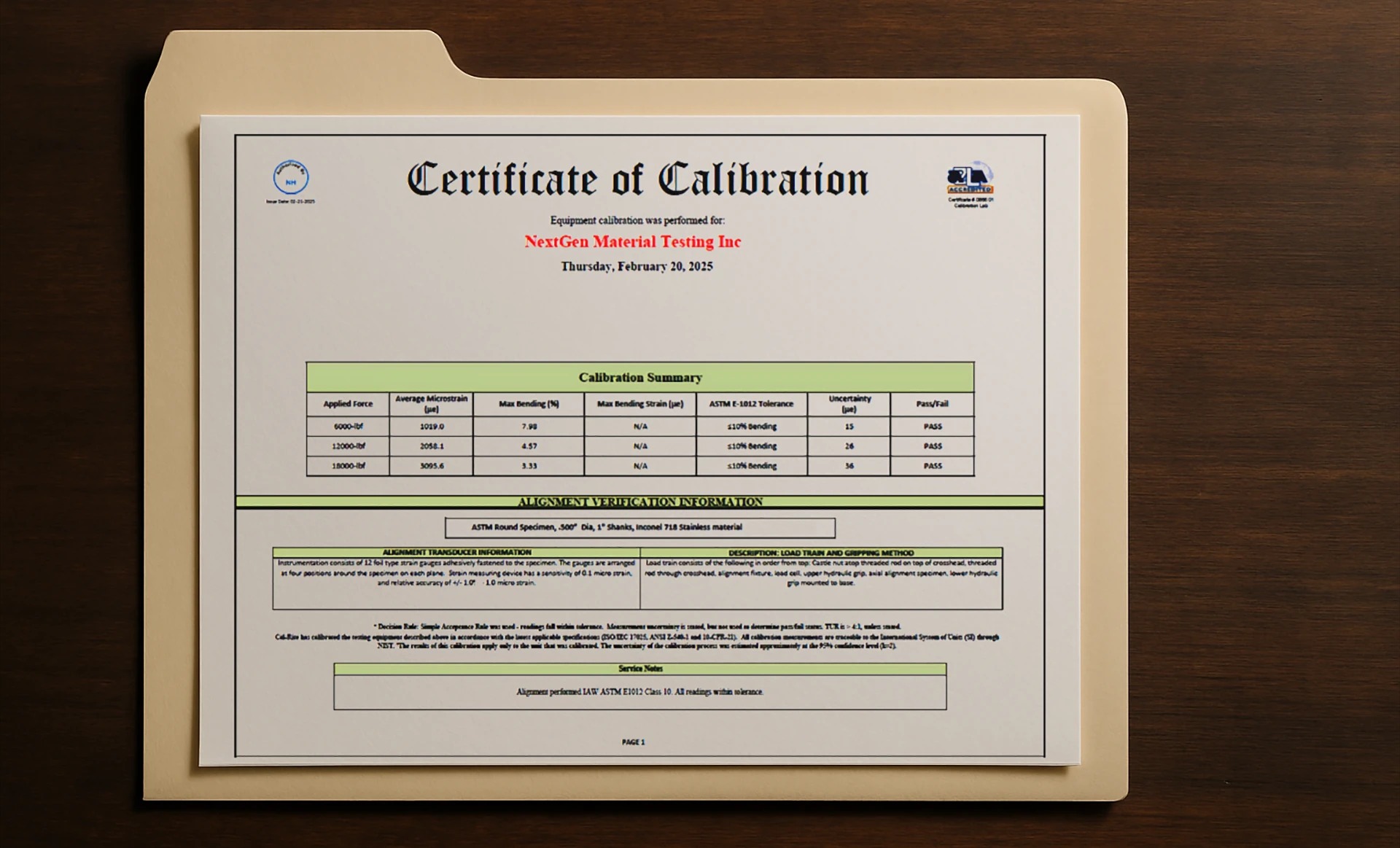This screenshot has width=1400, height=848.
Task: Click the 7.98 max bending value
Action: [529, 426]
